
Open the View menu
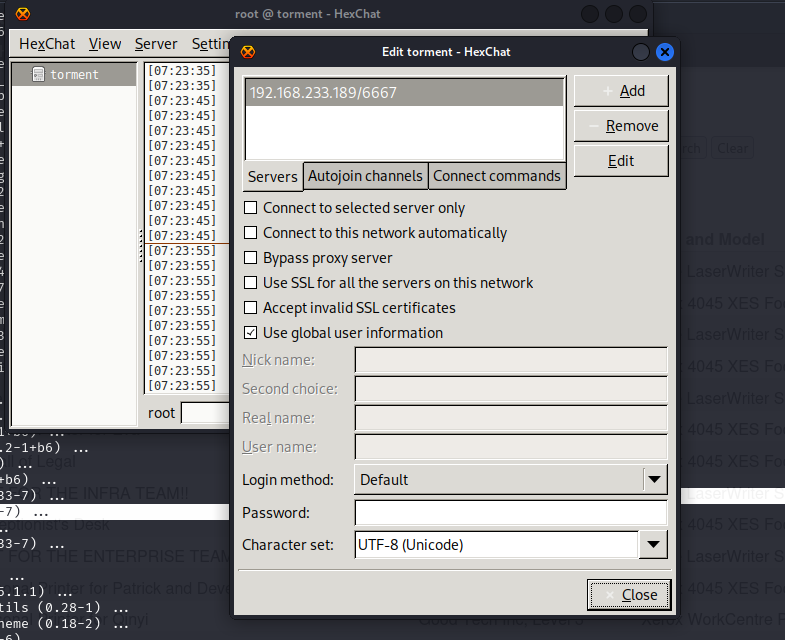click(x=105, y=44)
